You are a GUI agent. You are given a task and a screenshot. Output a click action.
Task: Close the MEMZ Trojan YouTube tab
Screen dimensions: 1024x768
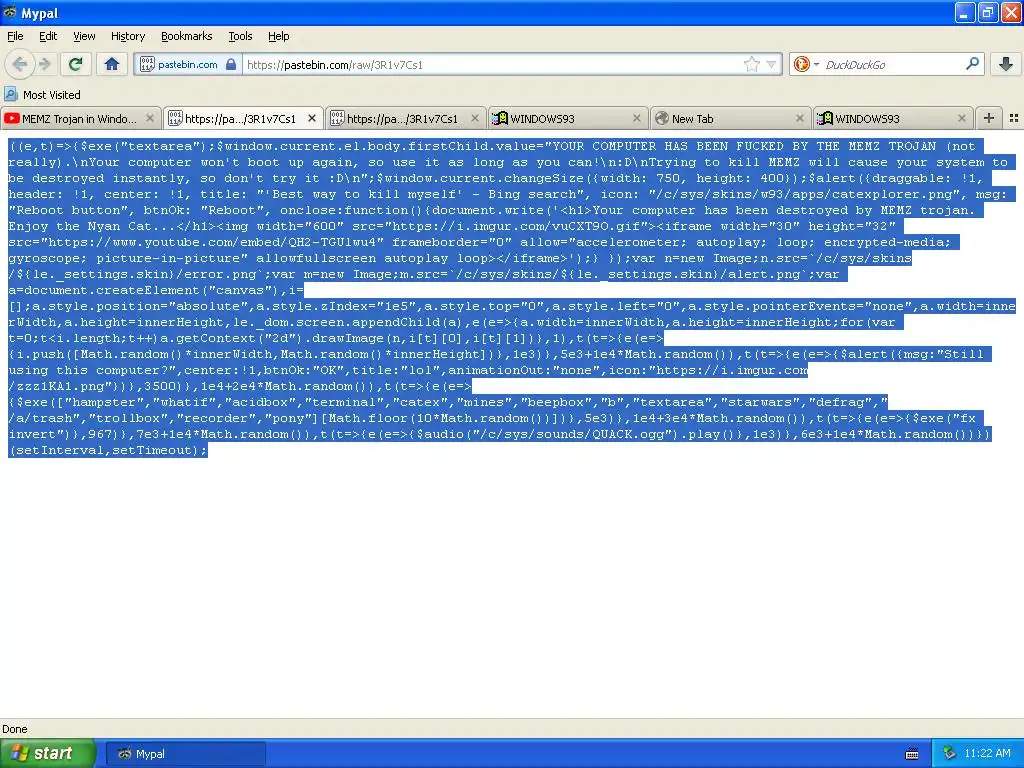click(x=150, y=118)
